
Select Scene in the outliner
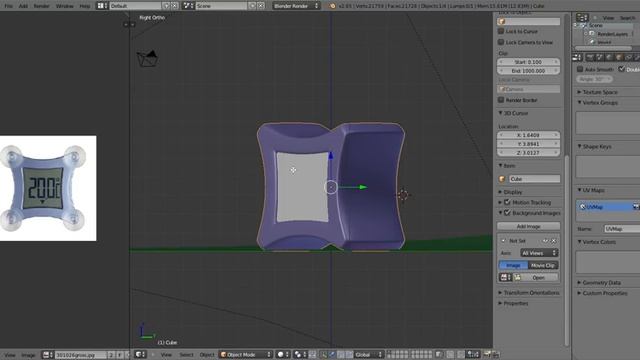[x=596, y=25]
